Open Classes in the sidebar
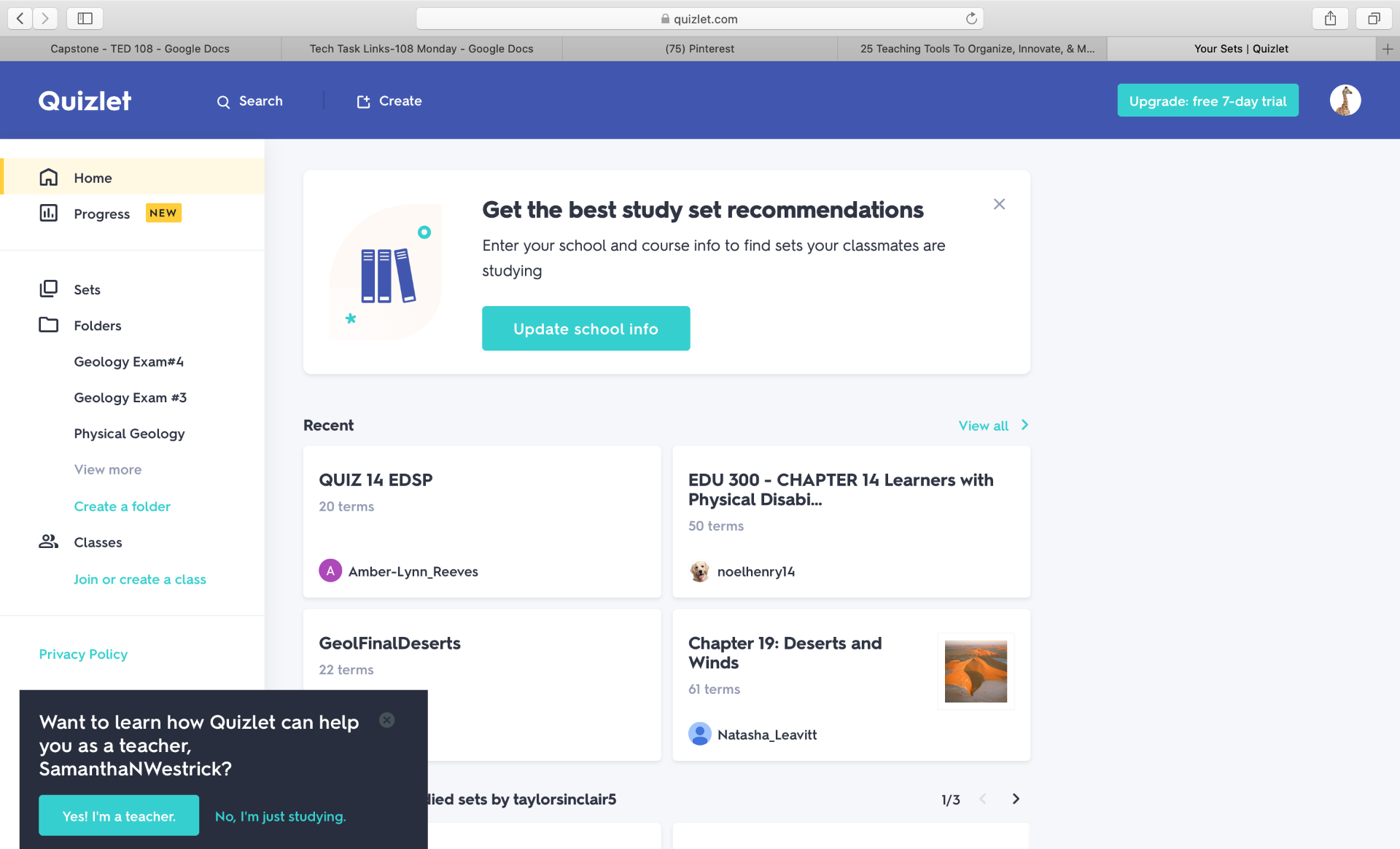 [x=98, y=542]
